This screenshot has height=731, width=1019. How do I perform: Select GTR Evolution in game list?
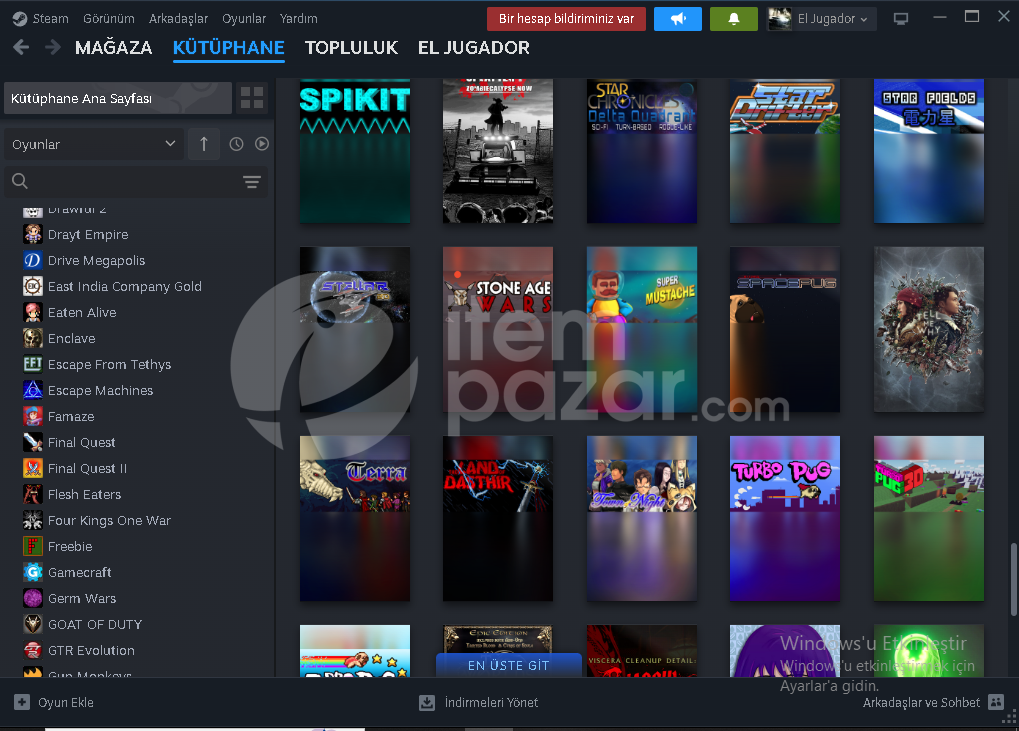92,650
